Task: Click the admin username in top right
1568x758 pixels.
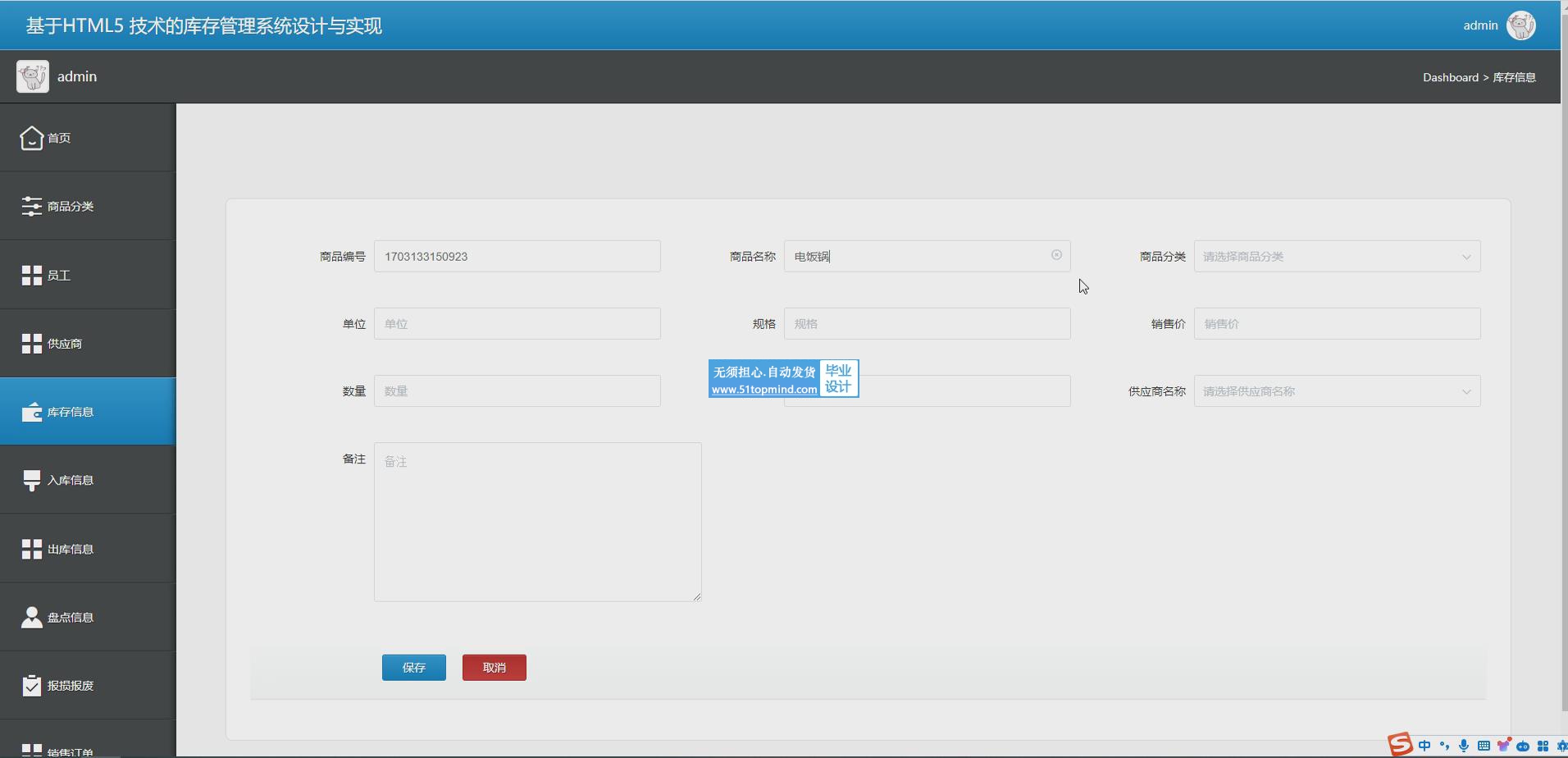Action: tap(1480, 25)
